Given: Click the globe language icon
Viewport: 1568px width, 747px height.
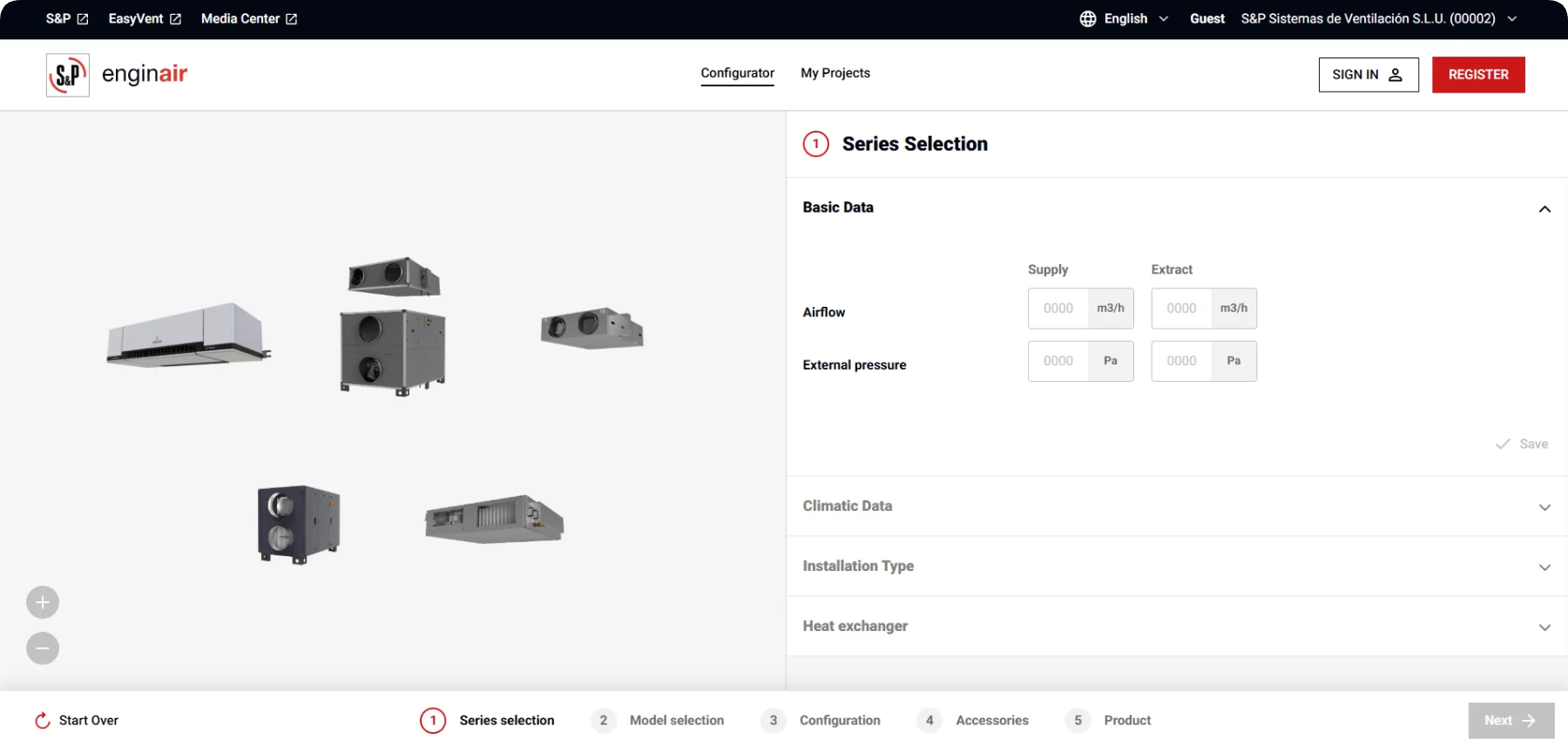Looking at the screenshot, I should 1088,19.
